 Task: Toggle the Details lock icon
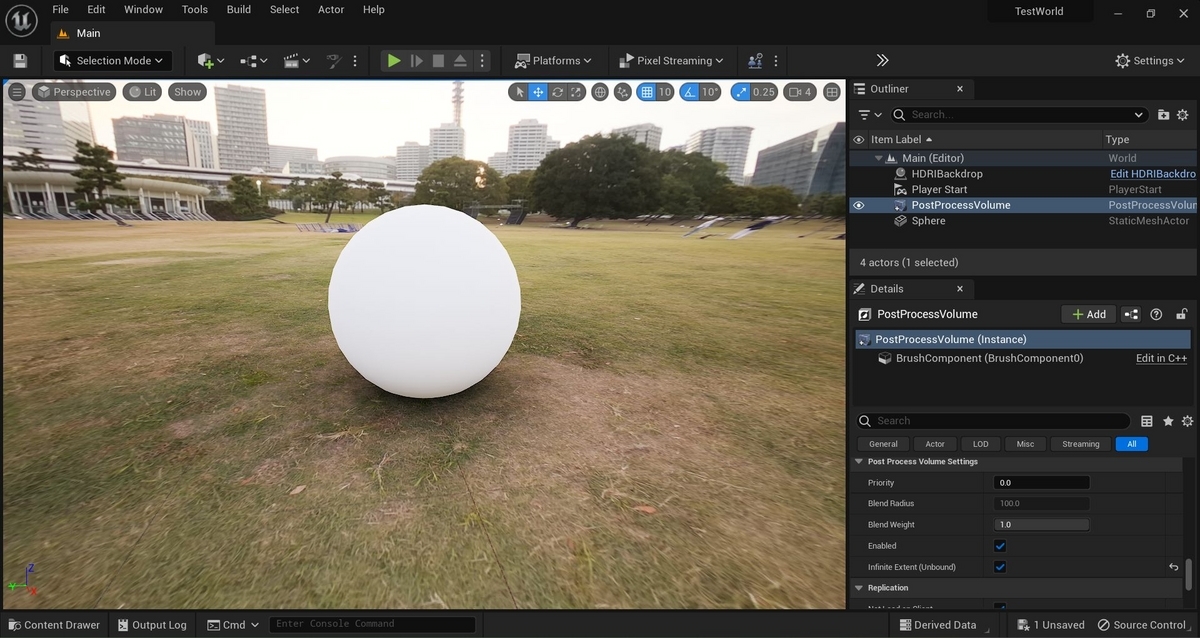1182,314
